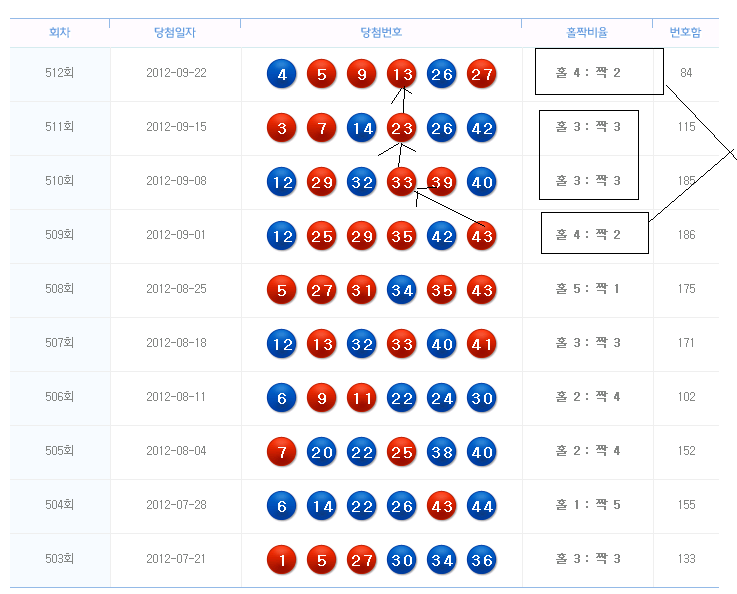Select the 당첨번호 column header
This screenshot has width=737, height=594.
pos(381,33)
